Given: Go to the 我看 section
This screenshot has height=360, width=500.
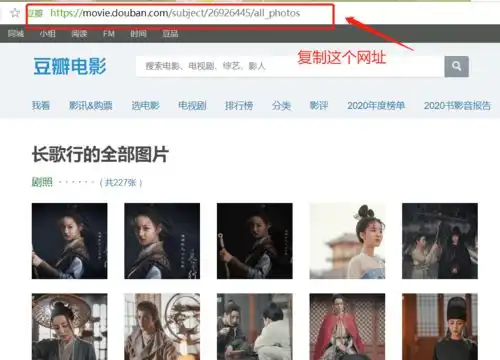Looking at the screenshot, I should [x=41, y=105].
